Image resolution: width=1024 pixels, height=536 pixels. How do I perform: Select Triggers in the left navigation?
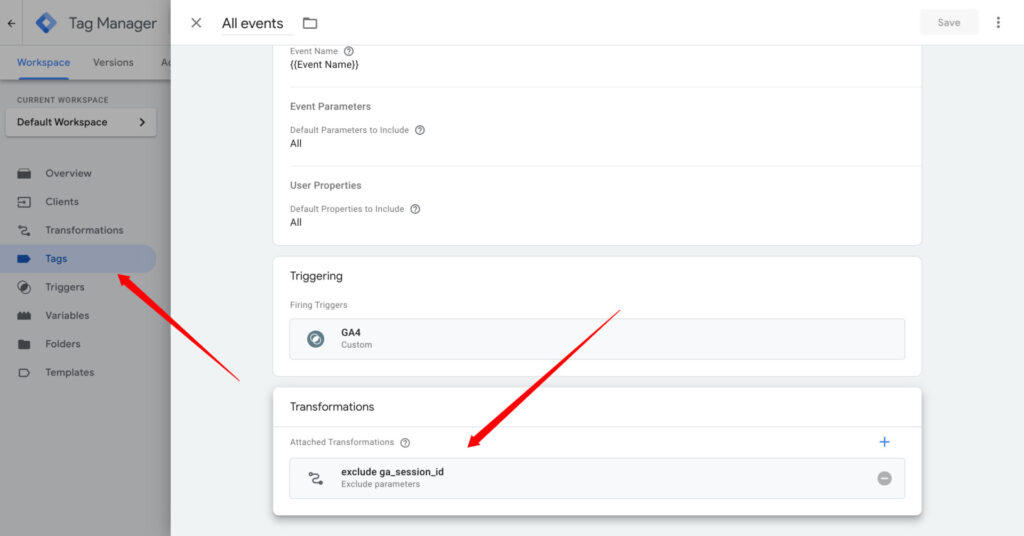click(64, 287)
